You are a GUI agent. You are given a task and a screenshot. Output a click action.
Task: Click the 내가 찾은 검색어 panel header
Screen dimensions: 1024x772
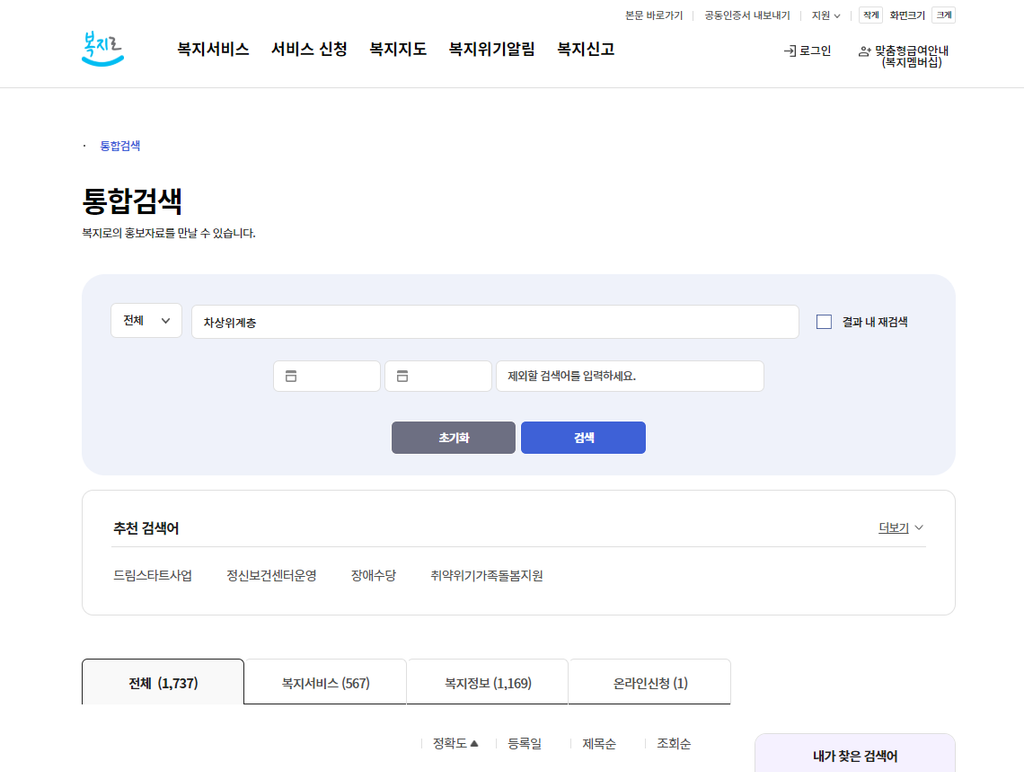(x=855, y=756)
